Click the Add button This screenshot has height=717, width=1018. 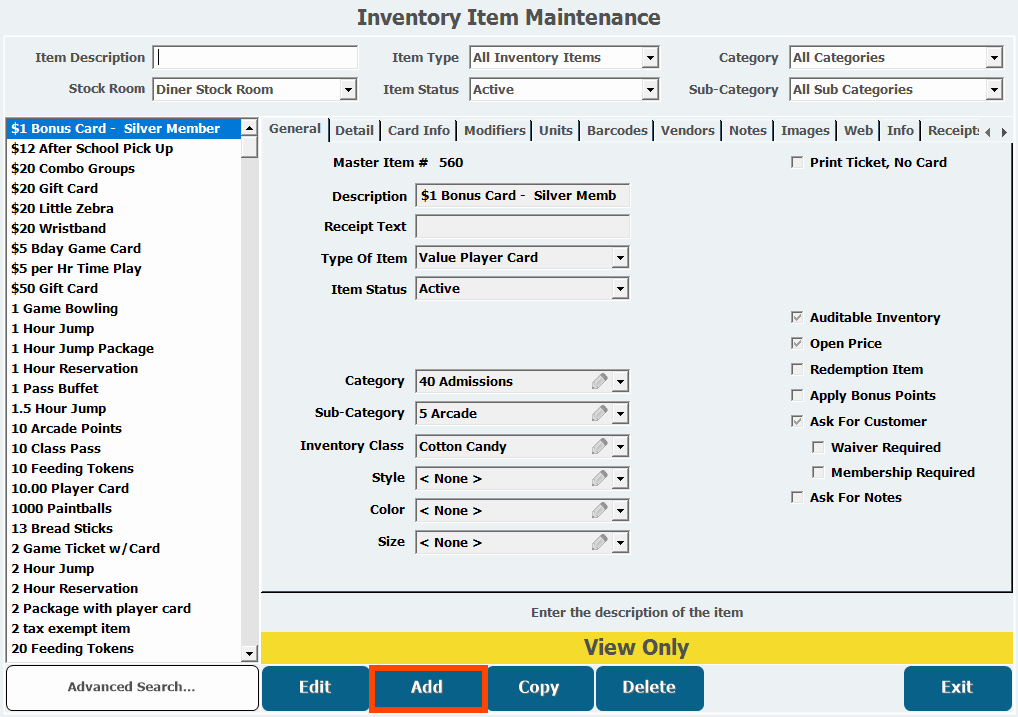427,688
